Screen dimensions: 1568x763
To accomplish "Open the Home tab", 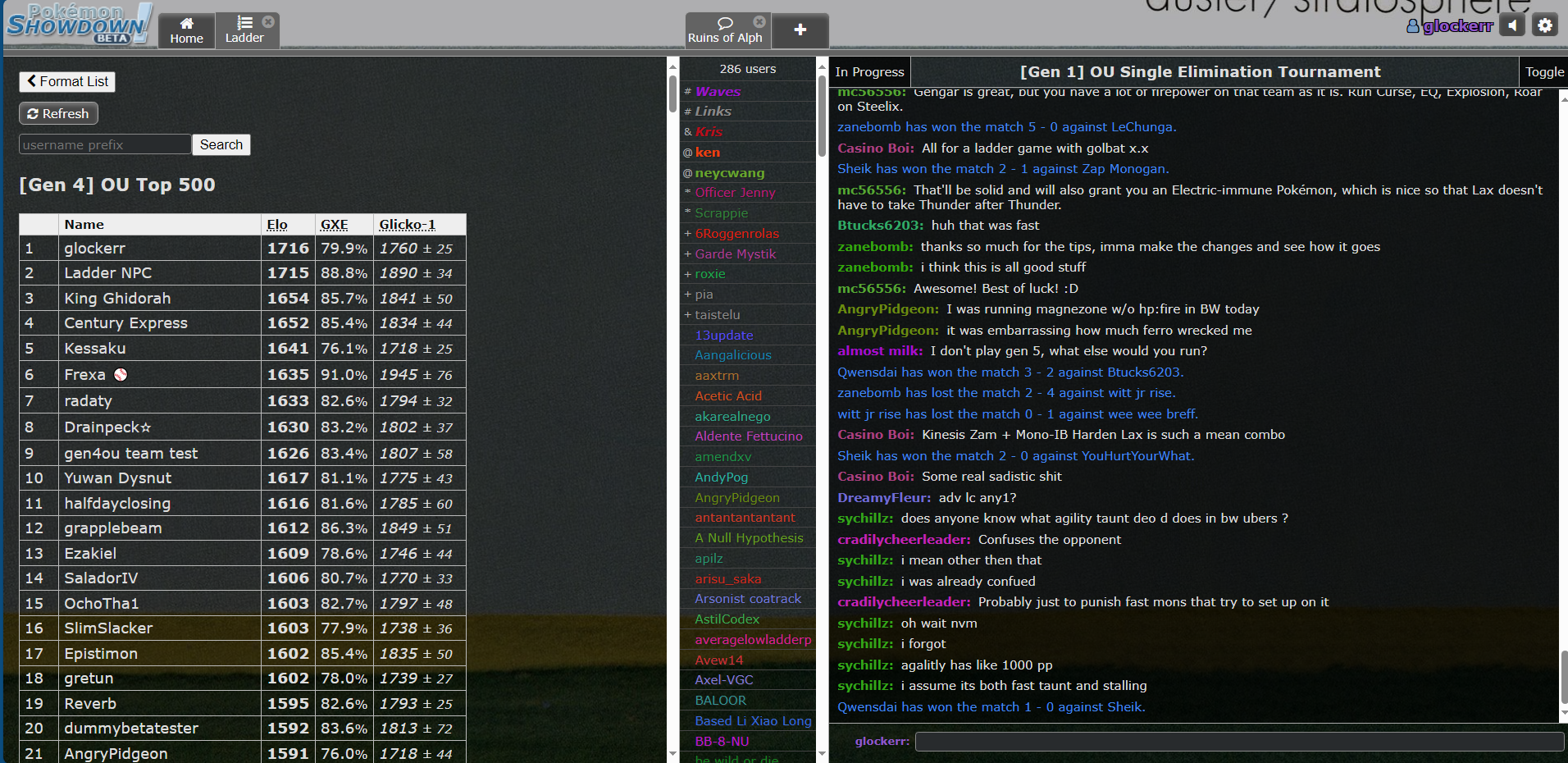I will click(x=186, y=30).
